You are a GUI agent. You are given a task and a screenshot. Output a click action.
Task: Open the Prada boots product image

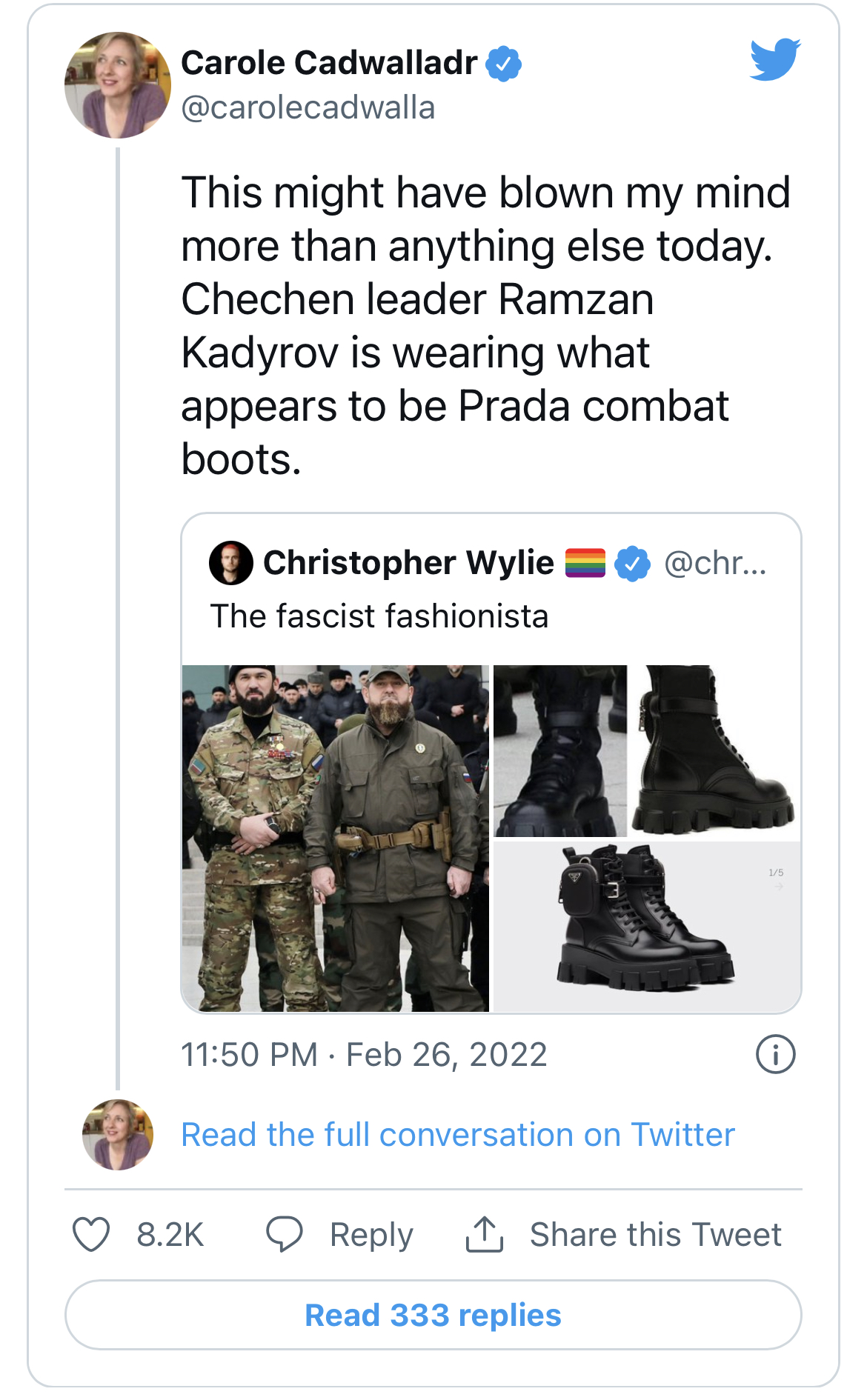pyautogui.click(x=647, y=926)
